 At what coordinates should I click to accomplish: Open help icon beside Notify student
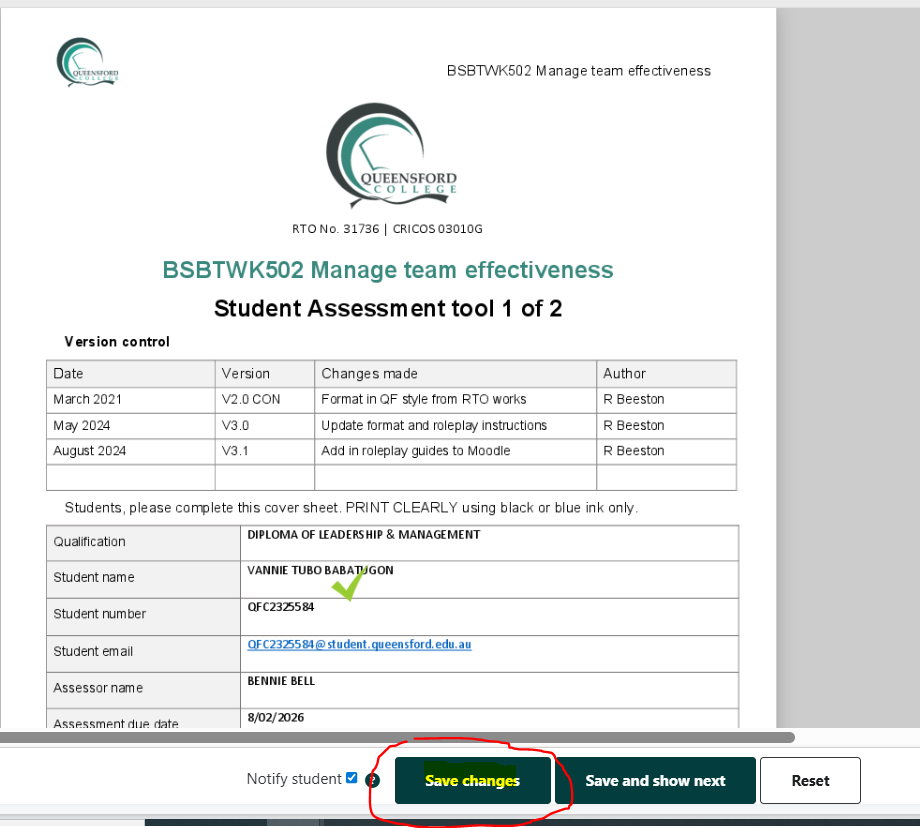click(x=372, y=780)
